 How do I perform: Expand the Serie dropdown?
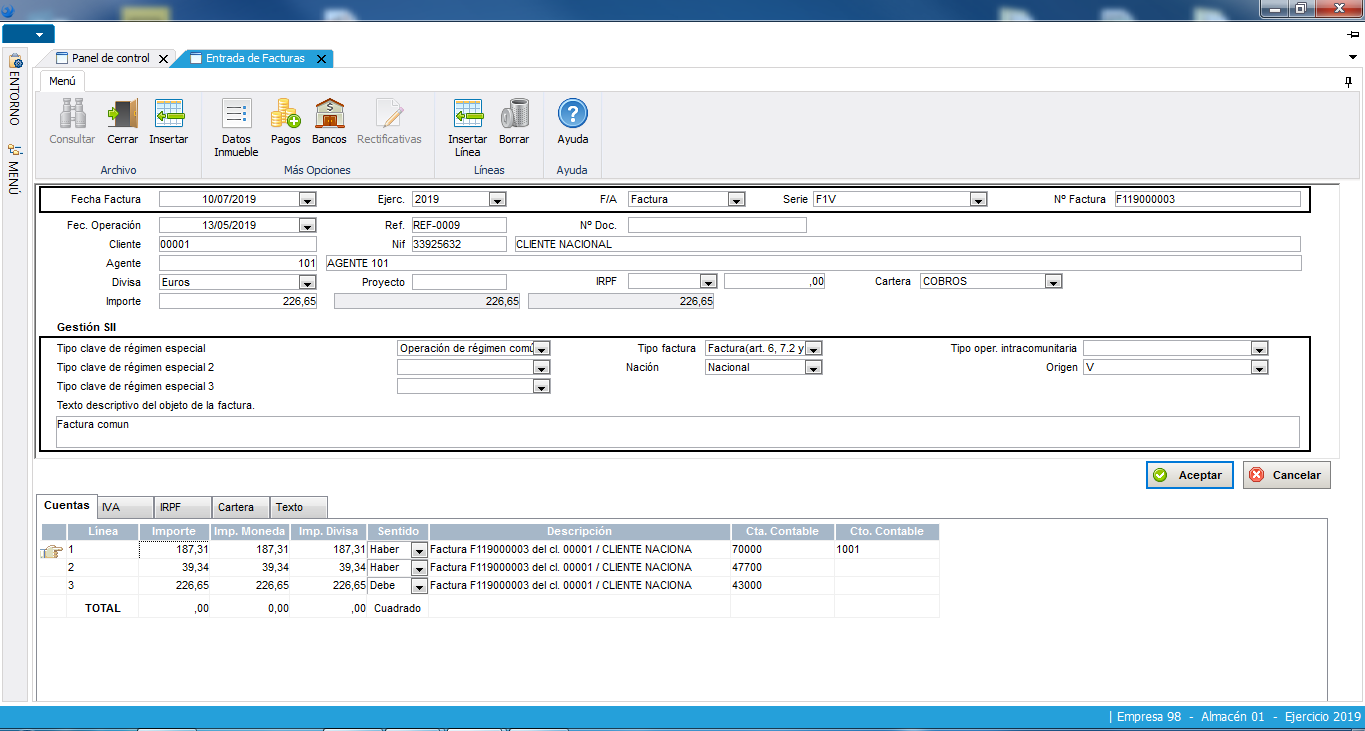click(x=978, y=200)
